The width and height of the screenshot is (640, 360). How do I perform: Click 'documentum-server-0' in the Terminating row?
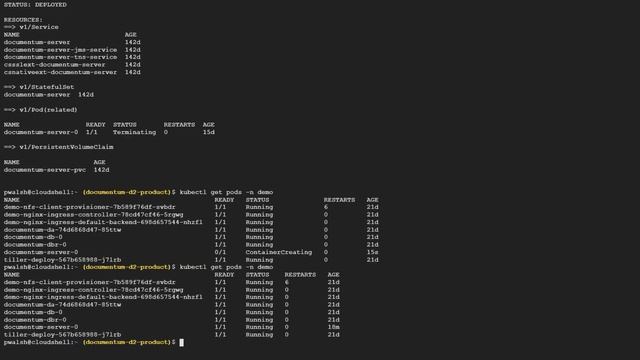(x=41, y=132)
